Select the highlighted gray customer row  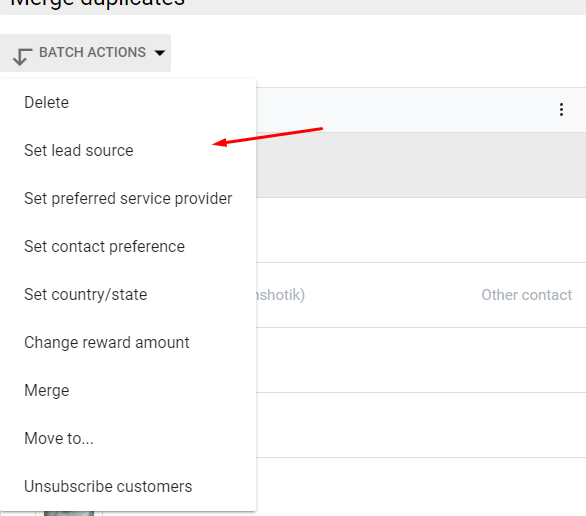coord(421,165)
